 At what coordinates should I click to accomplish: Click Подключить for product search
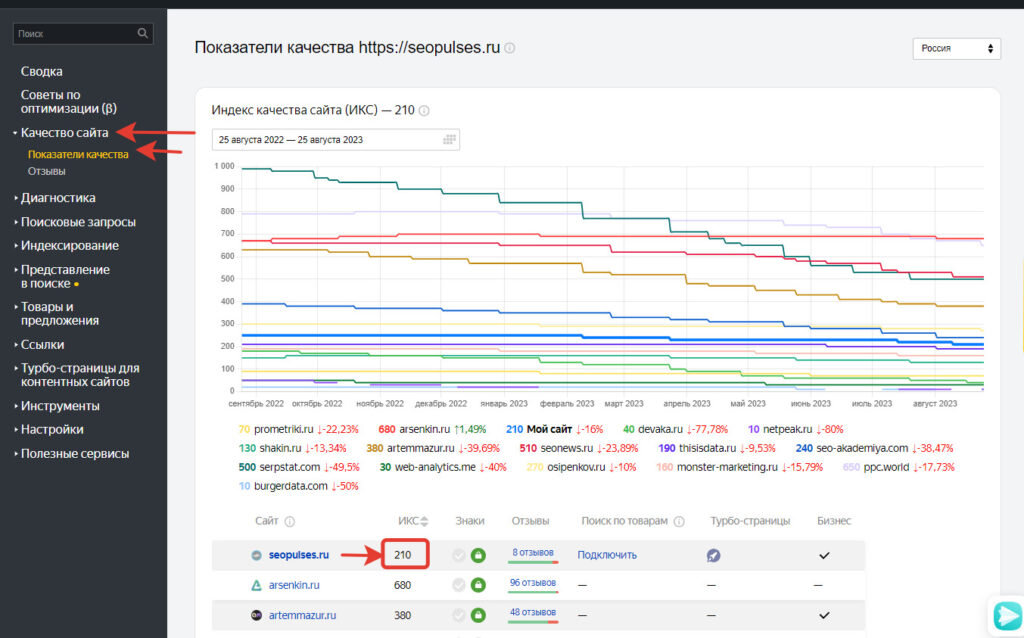tap(607, 555)
